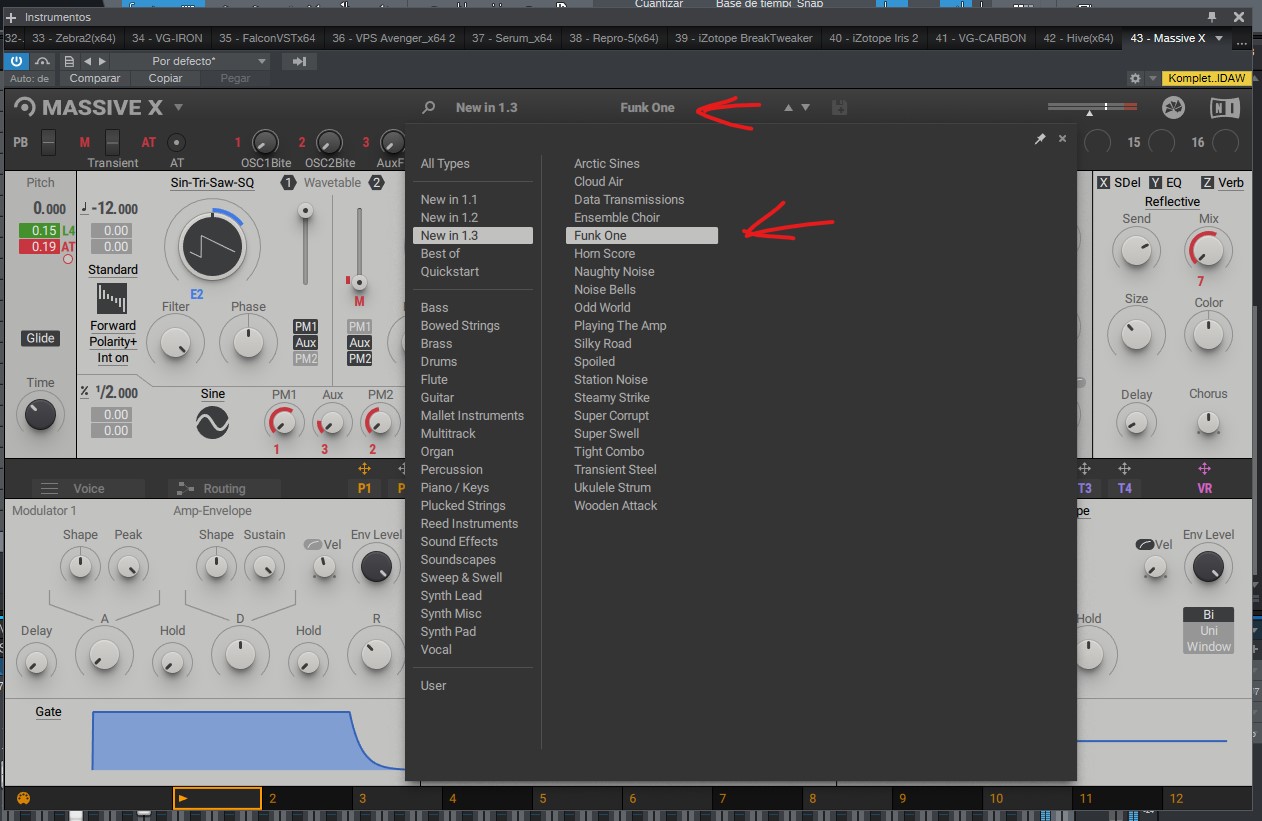
Task: Adjust the master volume slider in header
Action: tap(1092, 106)
